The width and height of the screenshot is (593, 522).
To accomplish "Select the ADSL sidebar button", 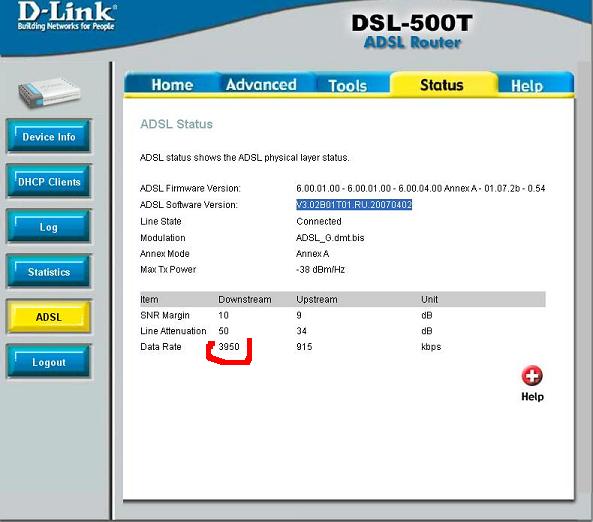I will pos(49,316).
